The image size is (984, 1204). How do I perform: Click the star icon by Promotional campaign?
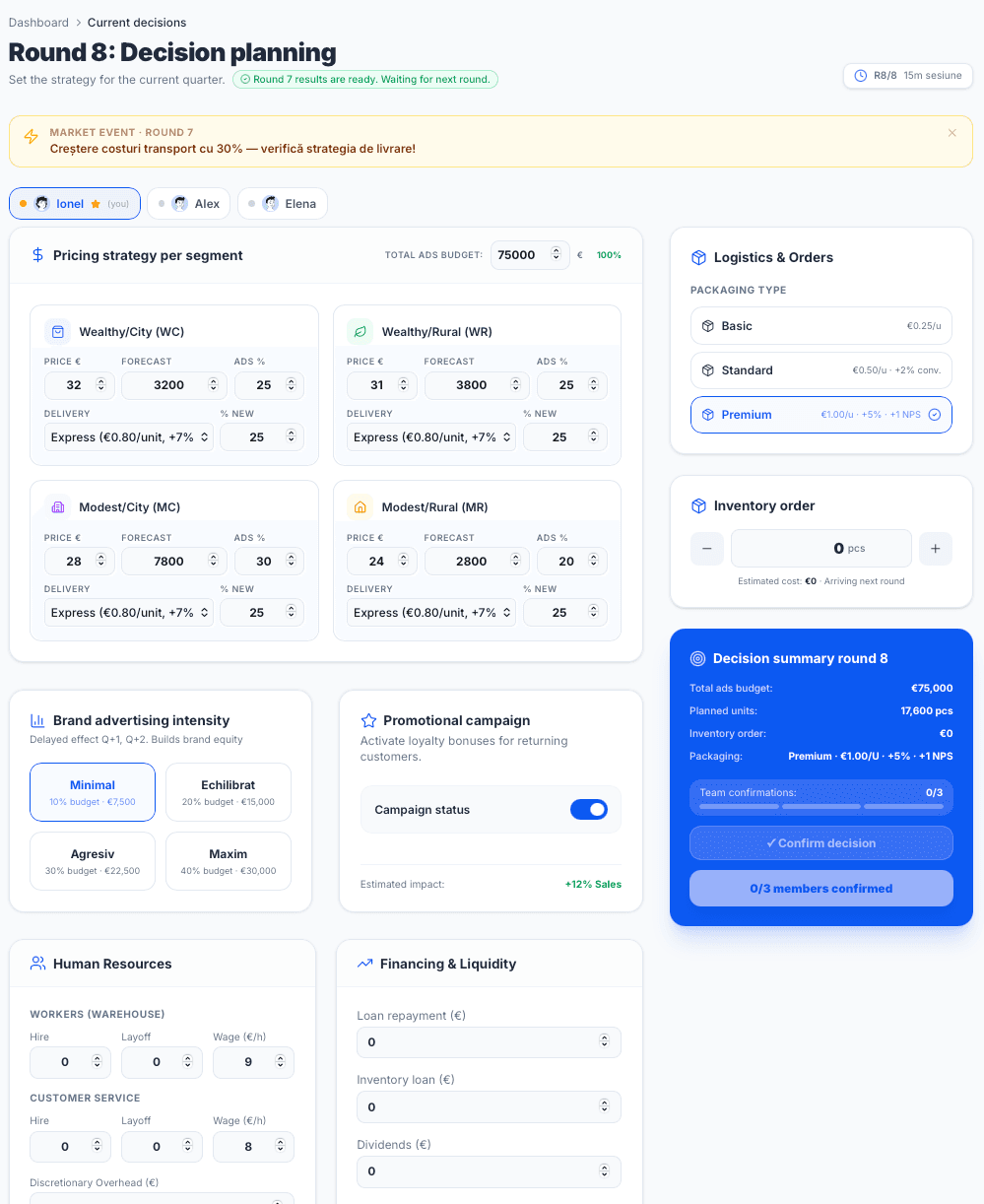[368, 720]
